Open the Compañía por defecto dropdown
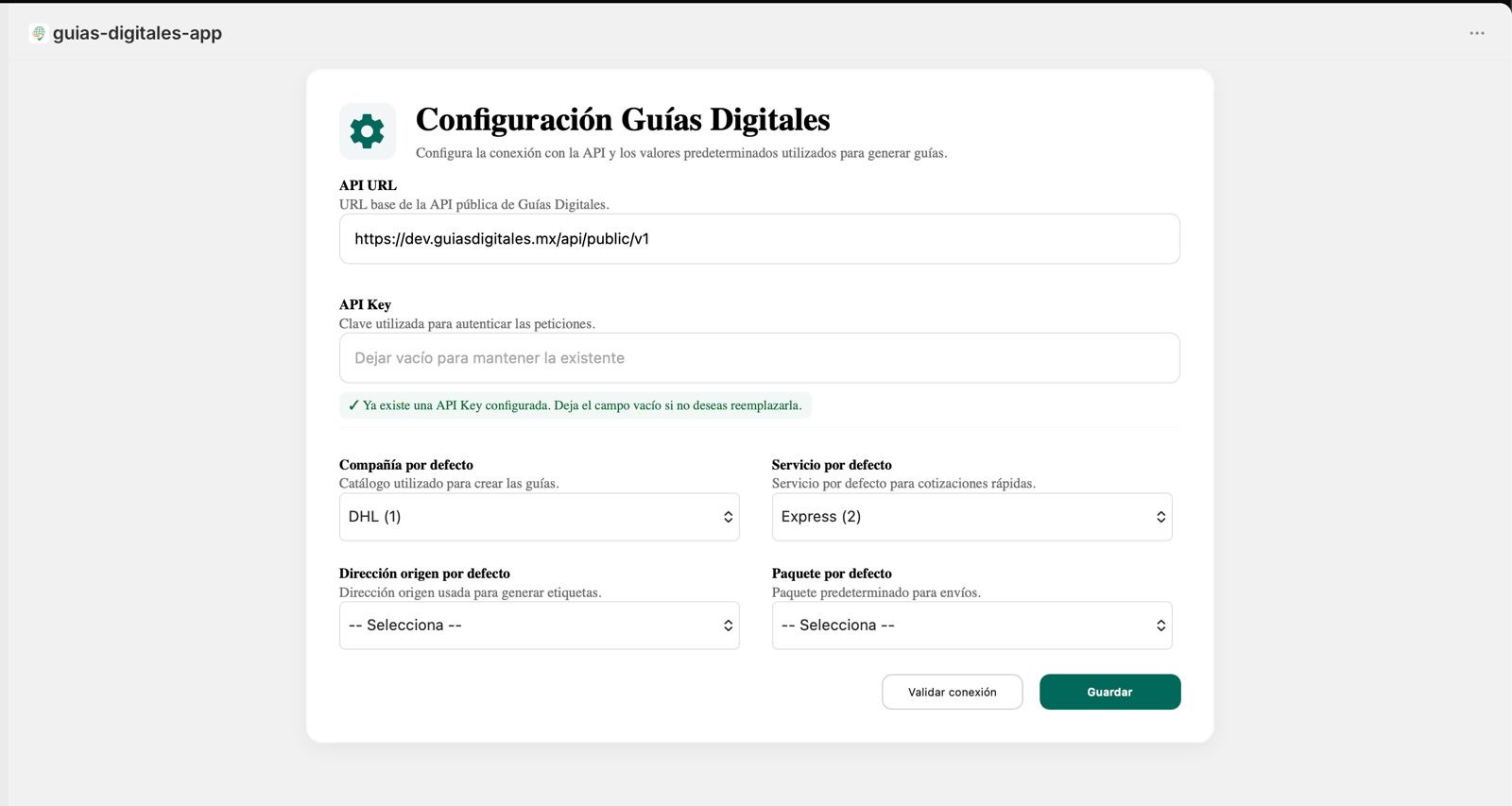 click(539, 517)
